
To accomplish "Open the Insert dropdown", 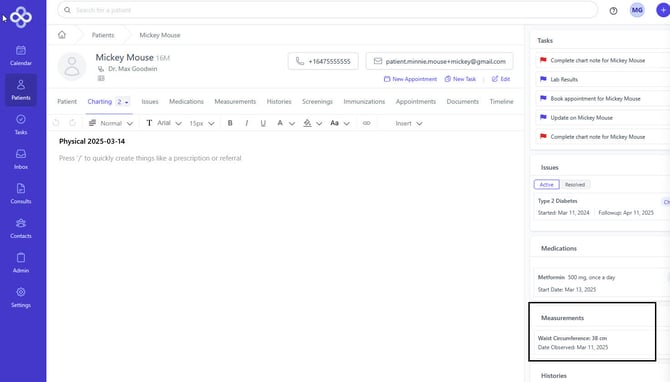I will [408, 123].
